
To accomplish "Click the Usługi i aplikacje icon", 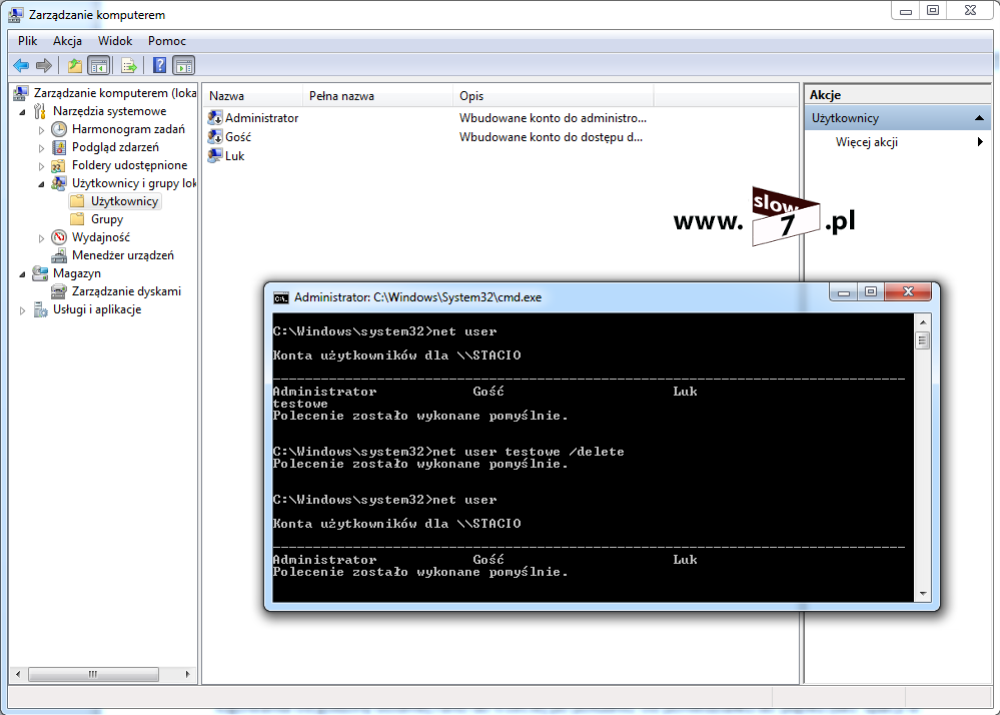I will point(40,309).
